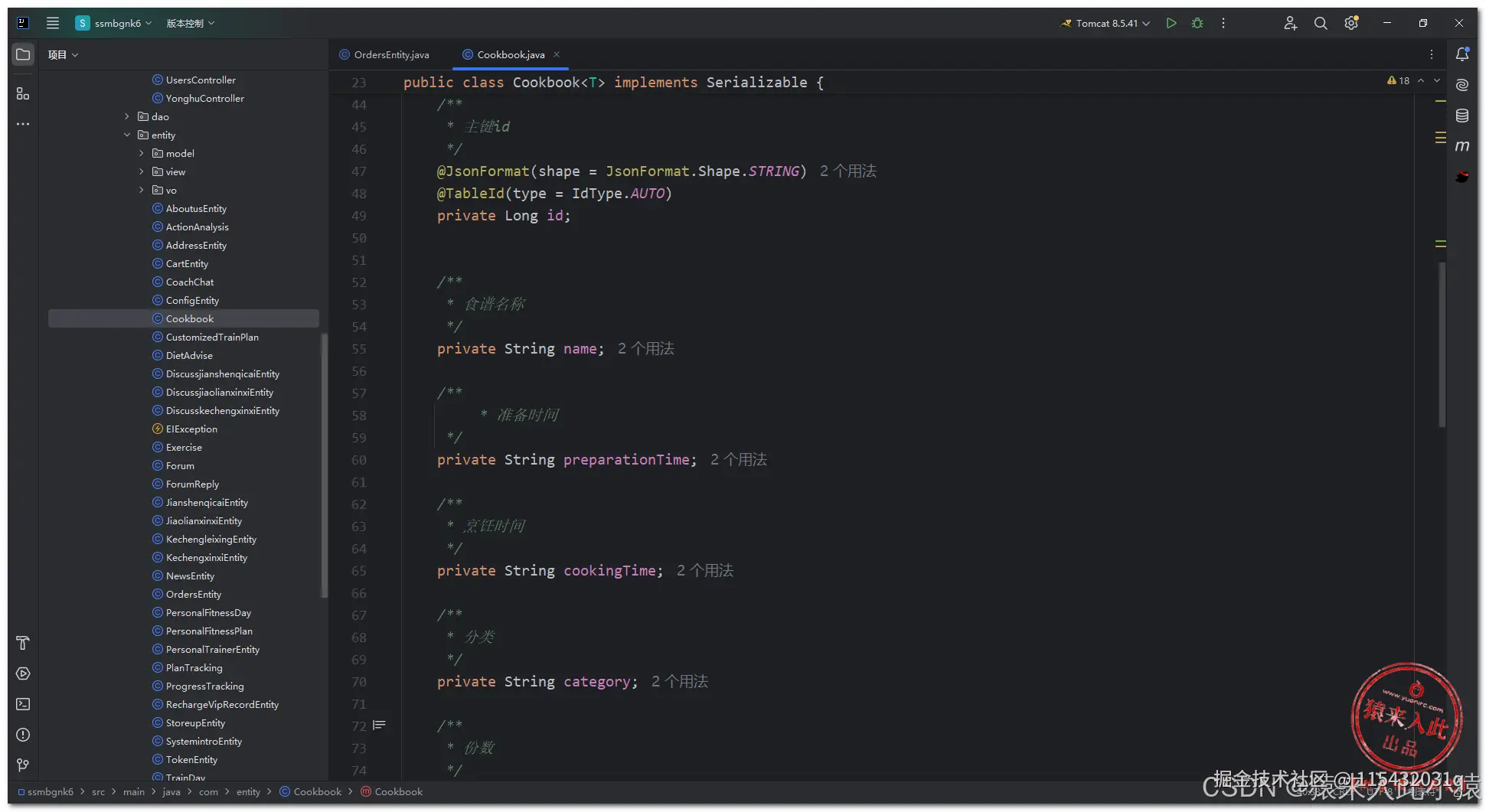Open YonghuController in project tree

tap(204, 98)
